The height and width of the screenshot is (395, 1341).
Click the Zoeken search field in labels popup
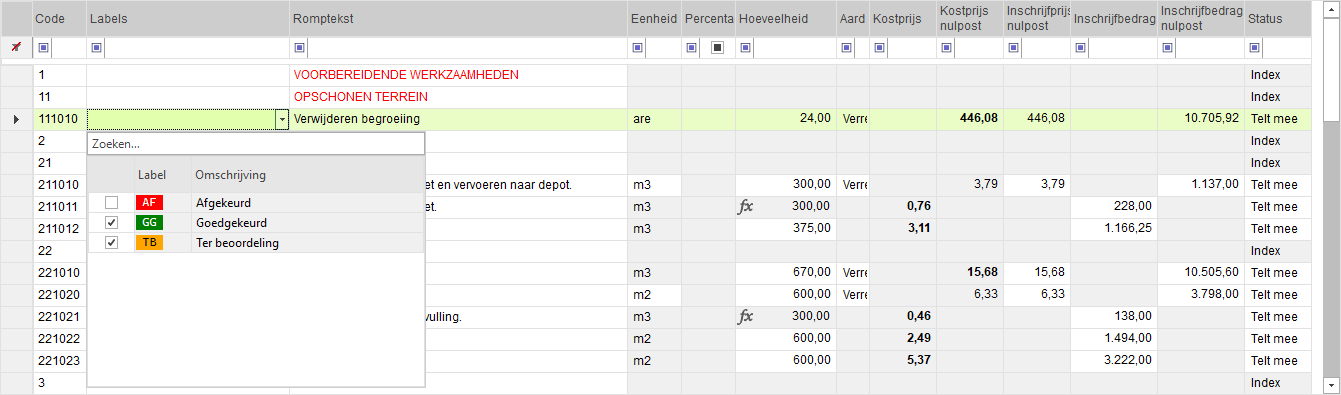coord(256,144)
